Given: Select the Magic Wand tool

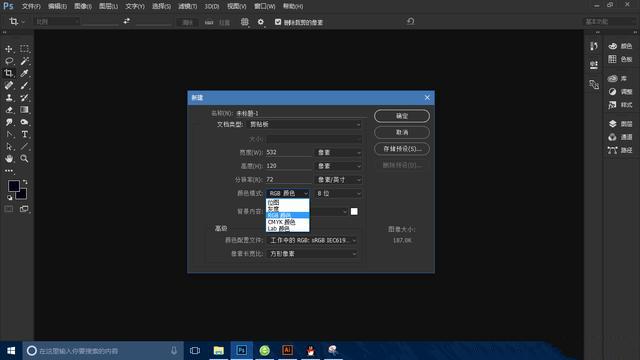Looking at the screenshot, I should tap(24, 61).
